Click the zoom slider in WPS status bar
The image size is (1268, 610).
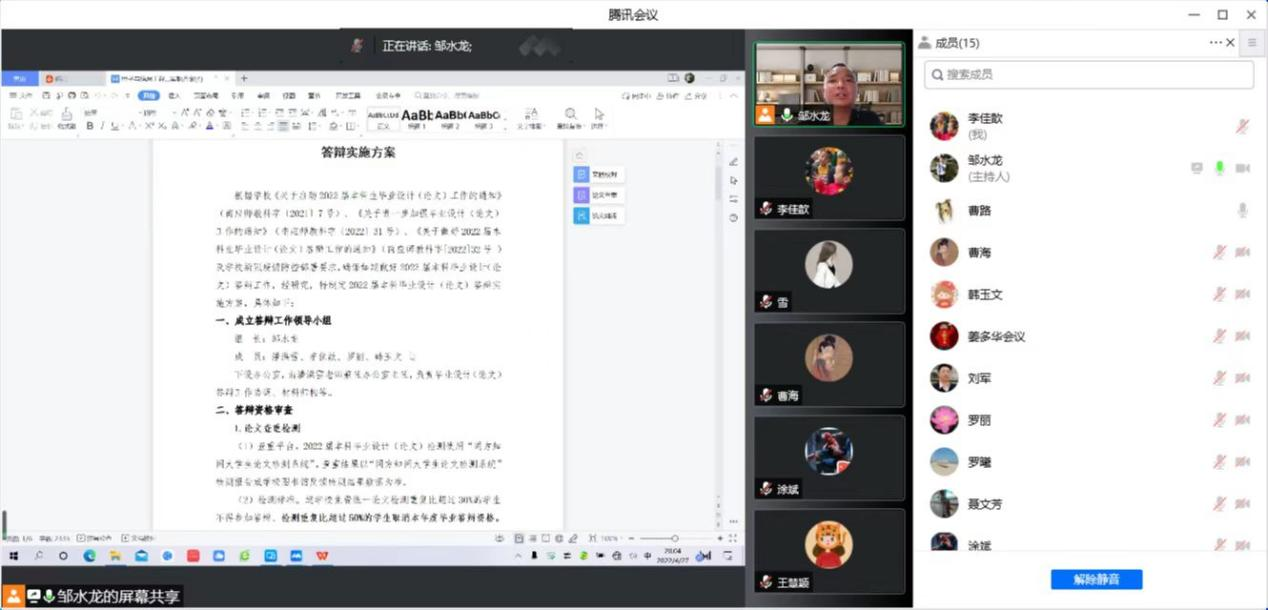(675, 539)
